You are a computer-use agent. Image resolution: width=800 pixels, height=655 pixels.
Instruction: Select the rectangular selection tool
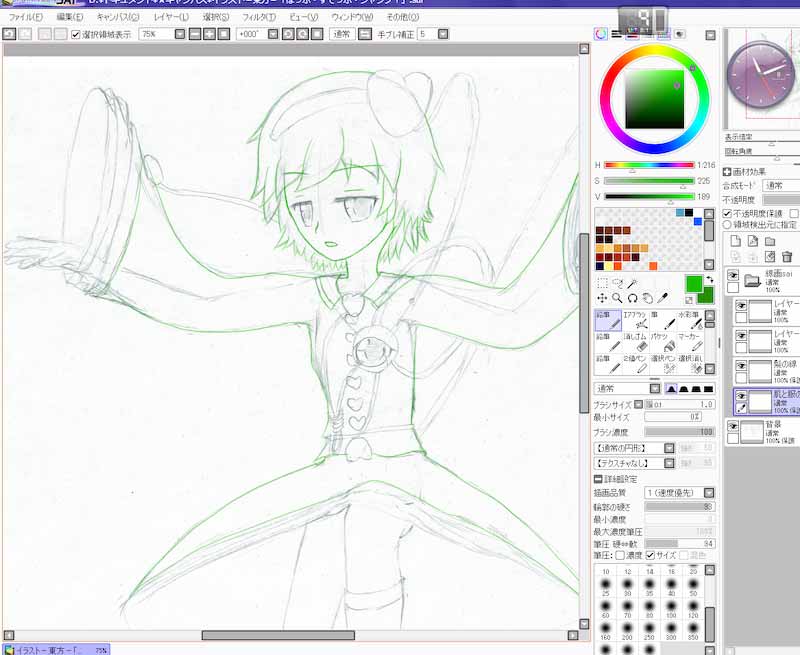coord(603,283)
